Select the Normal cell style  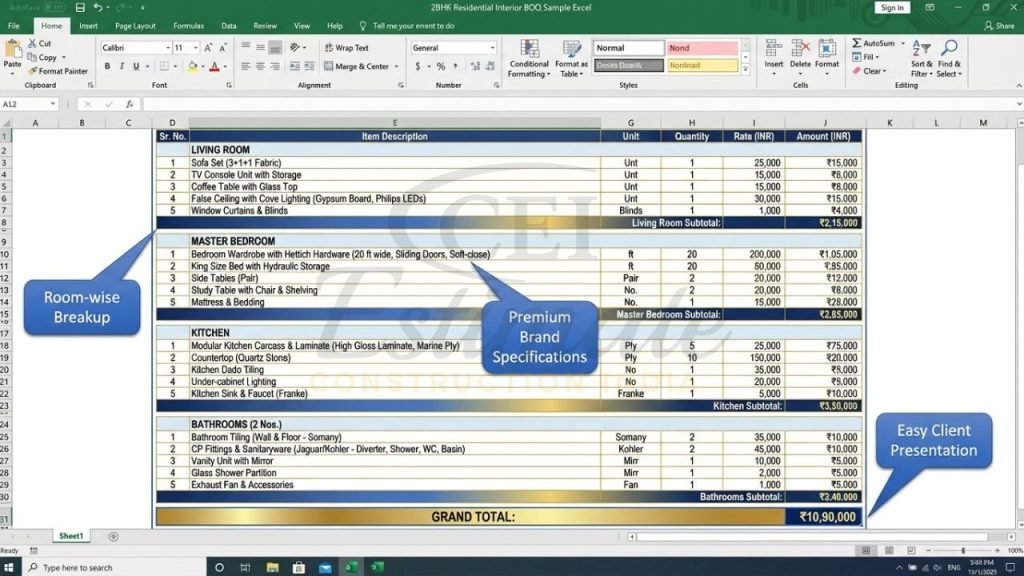tap(628, 48)
